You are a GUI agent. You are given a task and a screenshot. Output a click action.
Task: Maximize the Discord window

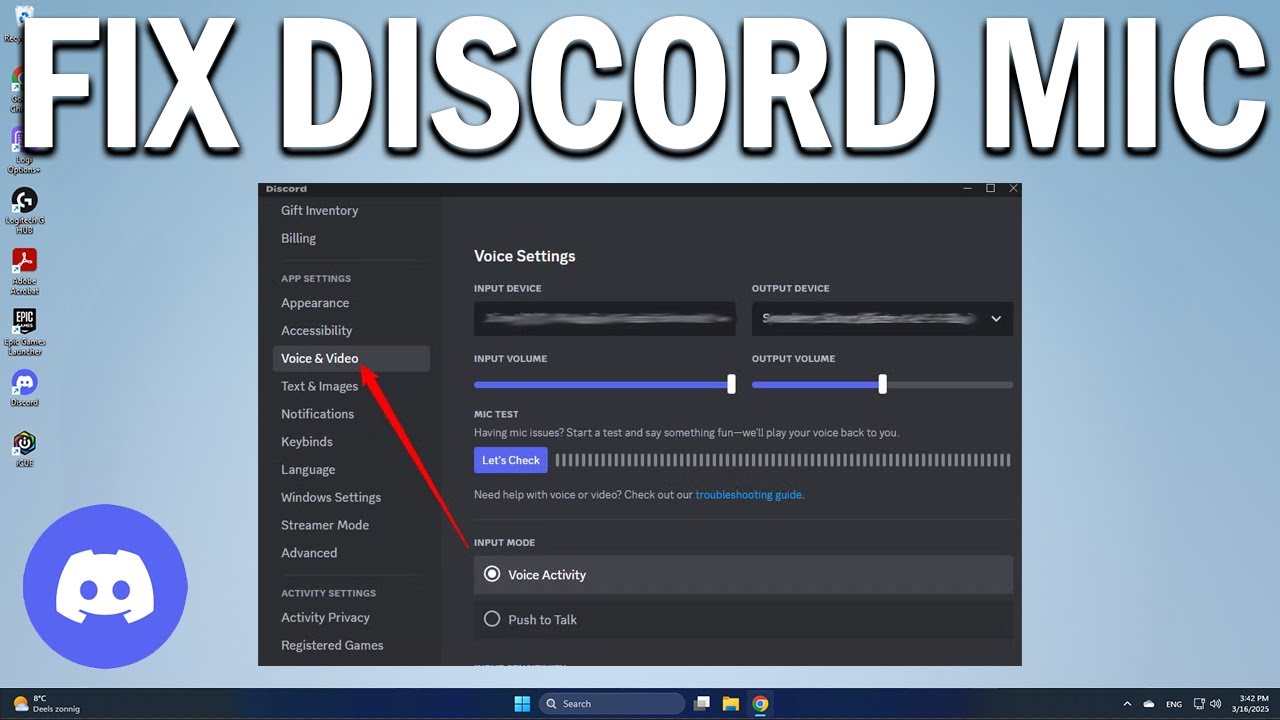990,188
